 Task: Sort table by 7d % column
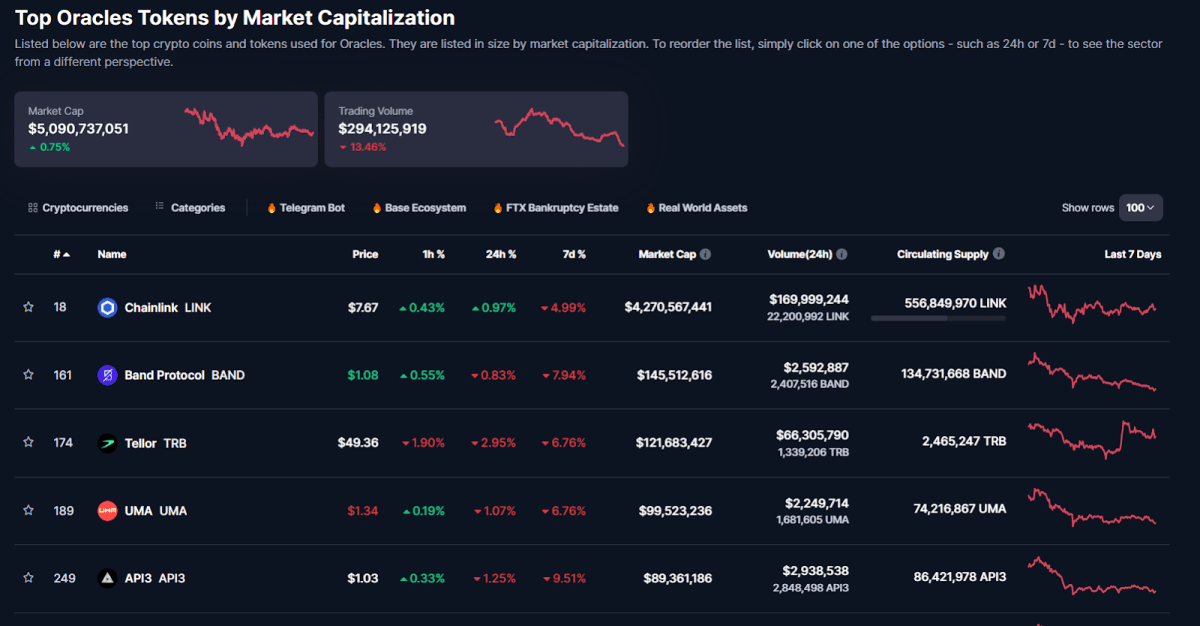tap(574, 254)
